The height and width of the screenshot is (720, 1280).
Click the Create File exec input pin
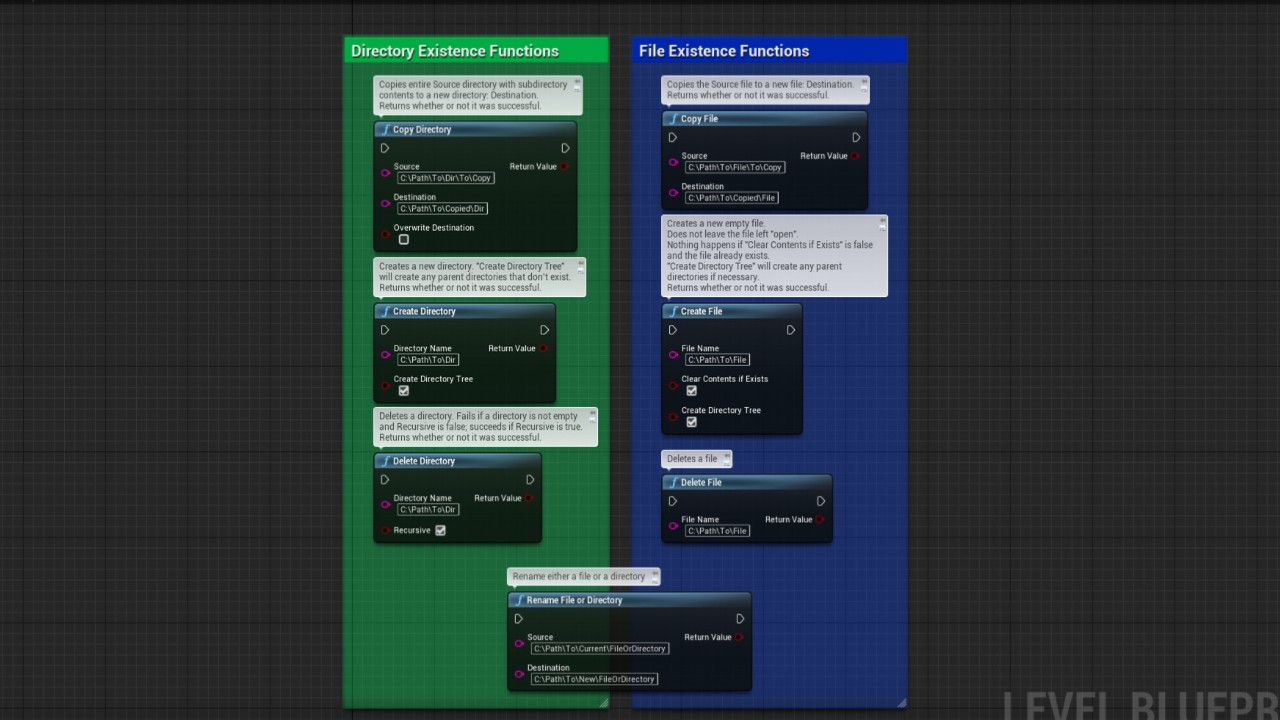coord(673,330)
